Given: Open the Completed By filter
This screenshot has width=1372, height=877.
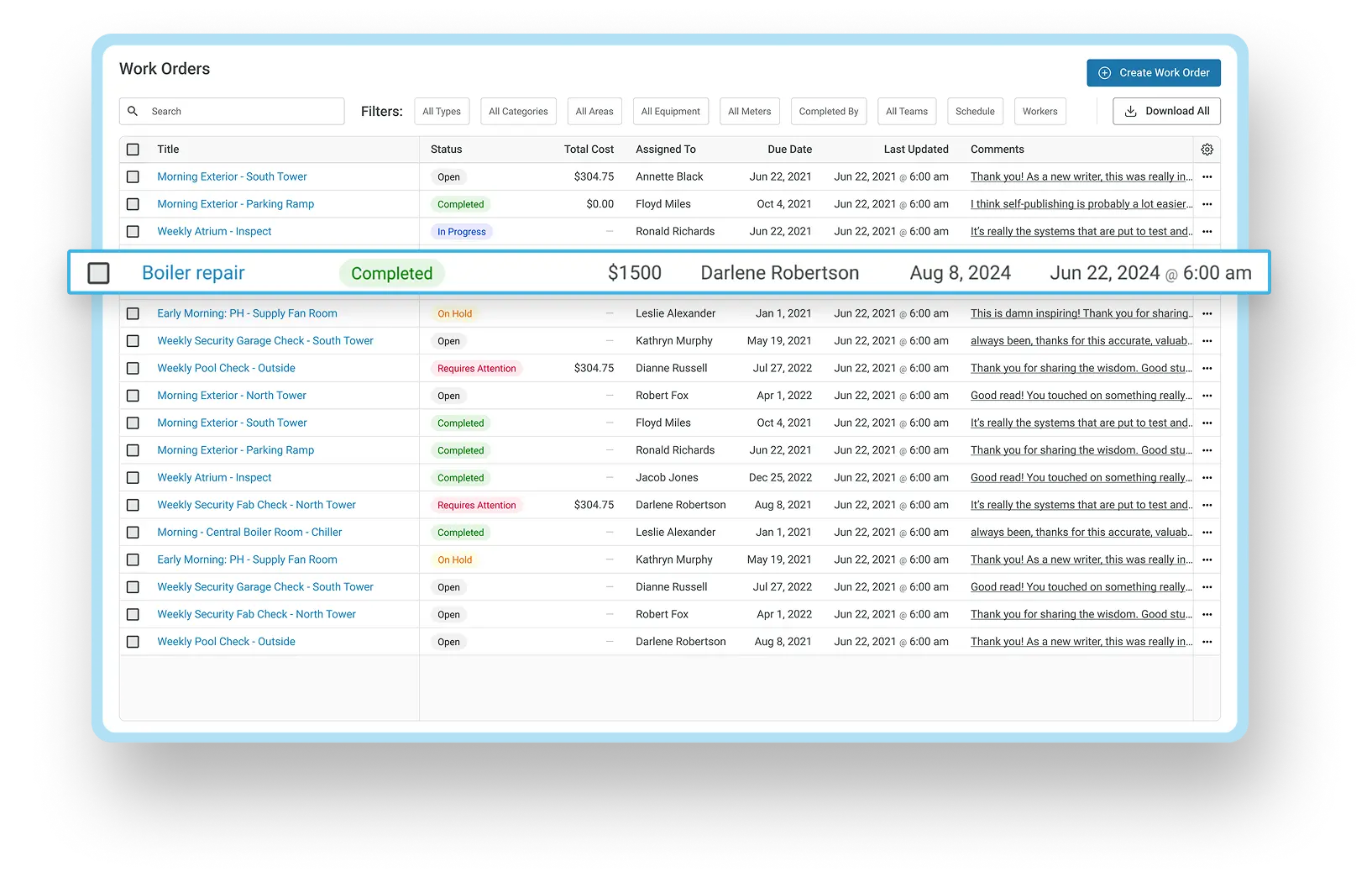Looking at the screenshot, I should click(x=829, y=111).
